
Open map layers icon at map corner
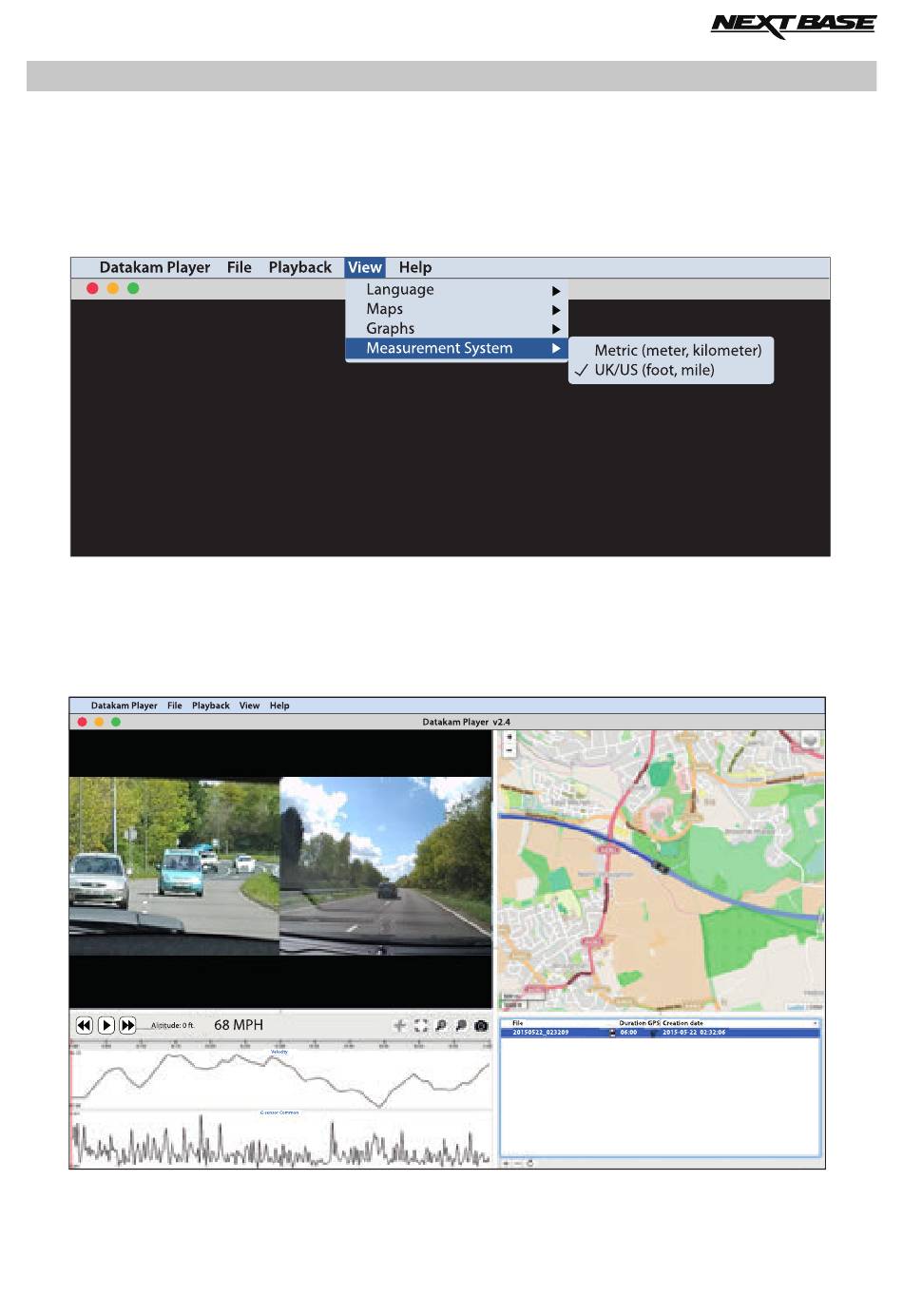point(810,741)
